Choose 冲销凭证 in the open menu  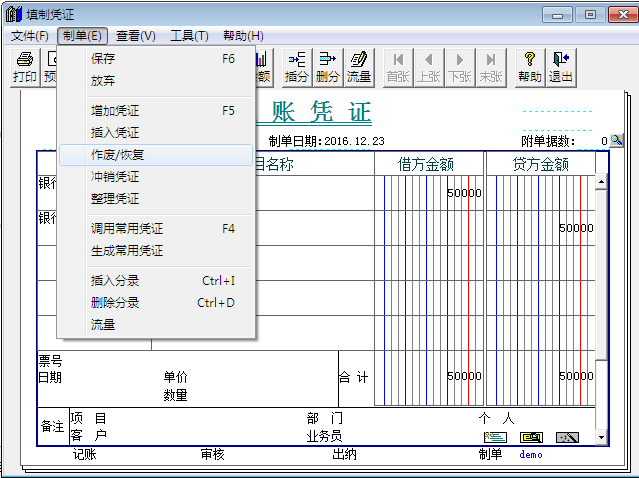[x=115, y=177]
